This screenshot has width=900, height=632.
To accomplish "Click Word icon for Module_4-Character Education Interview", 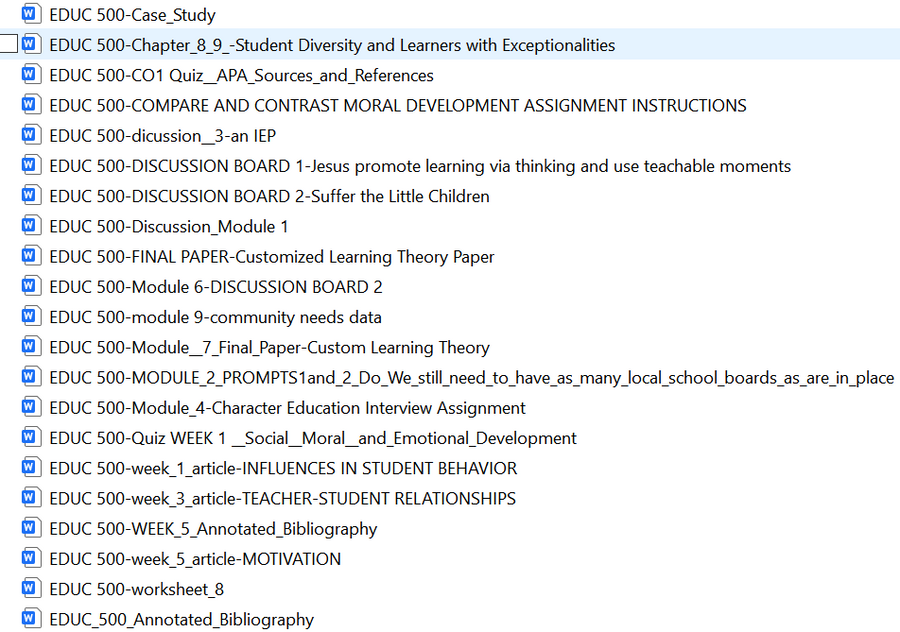I will [x=31, y=406].
